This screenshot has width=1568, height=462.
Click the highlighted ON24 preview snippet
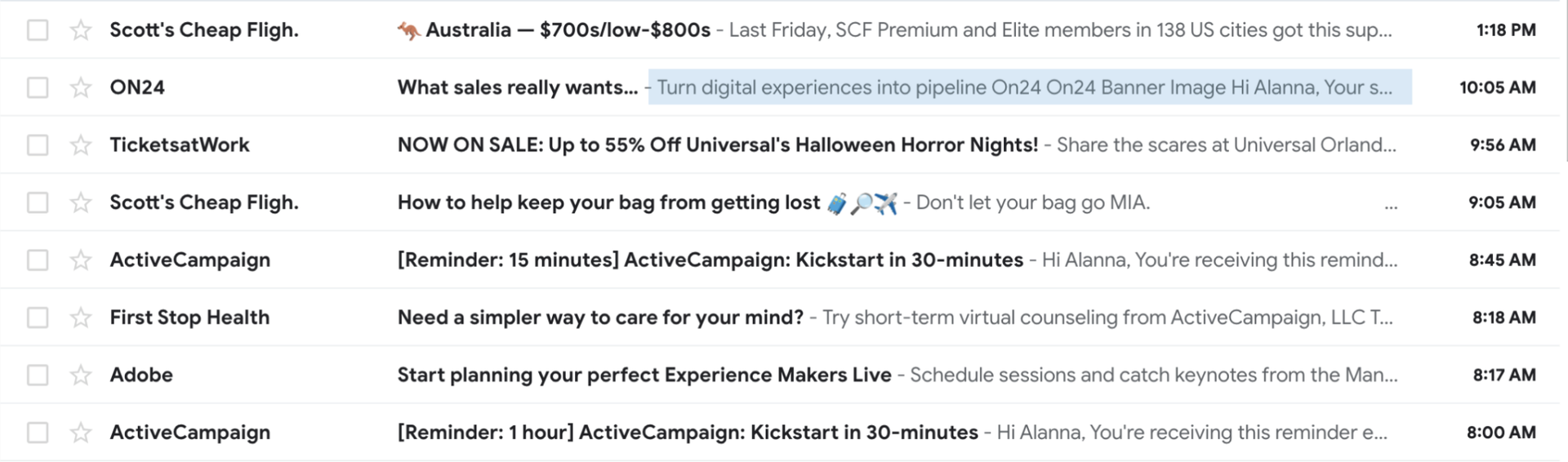pyautogui.click(x=1029, y=87)
